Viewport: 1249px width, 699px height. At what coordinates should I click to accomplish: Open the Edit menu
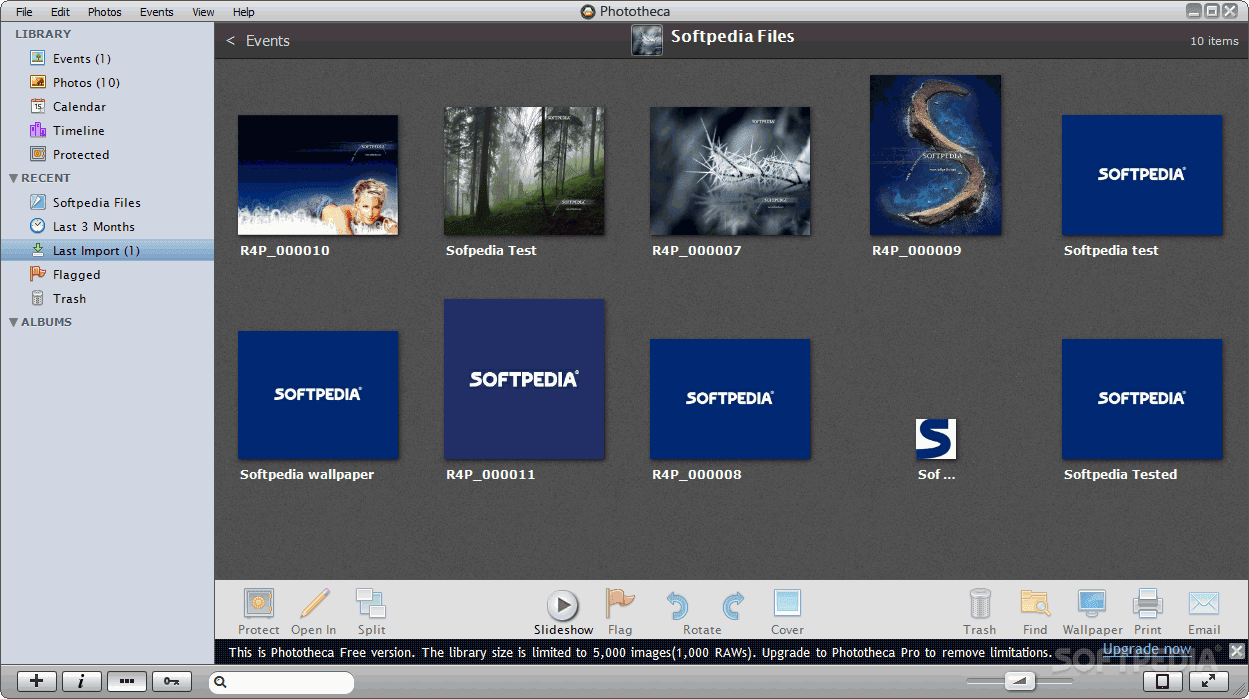[x=60, y=12]
